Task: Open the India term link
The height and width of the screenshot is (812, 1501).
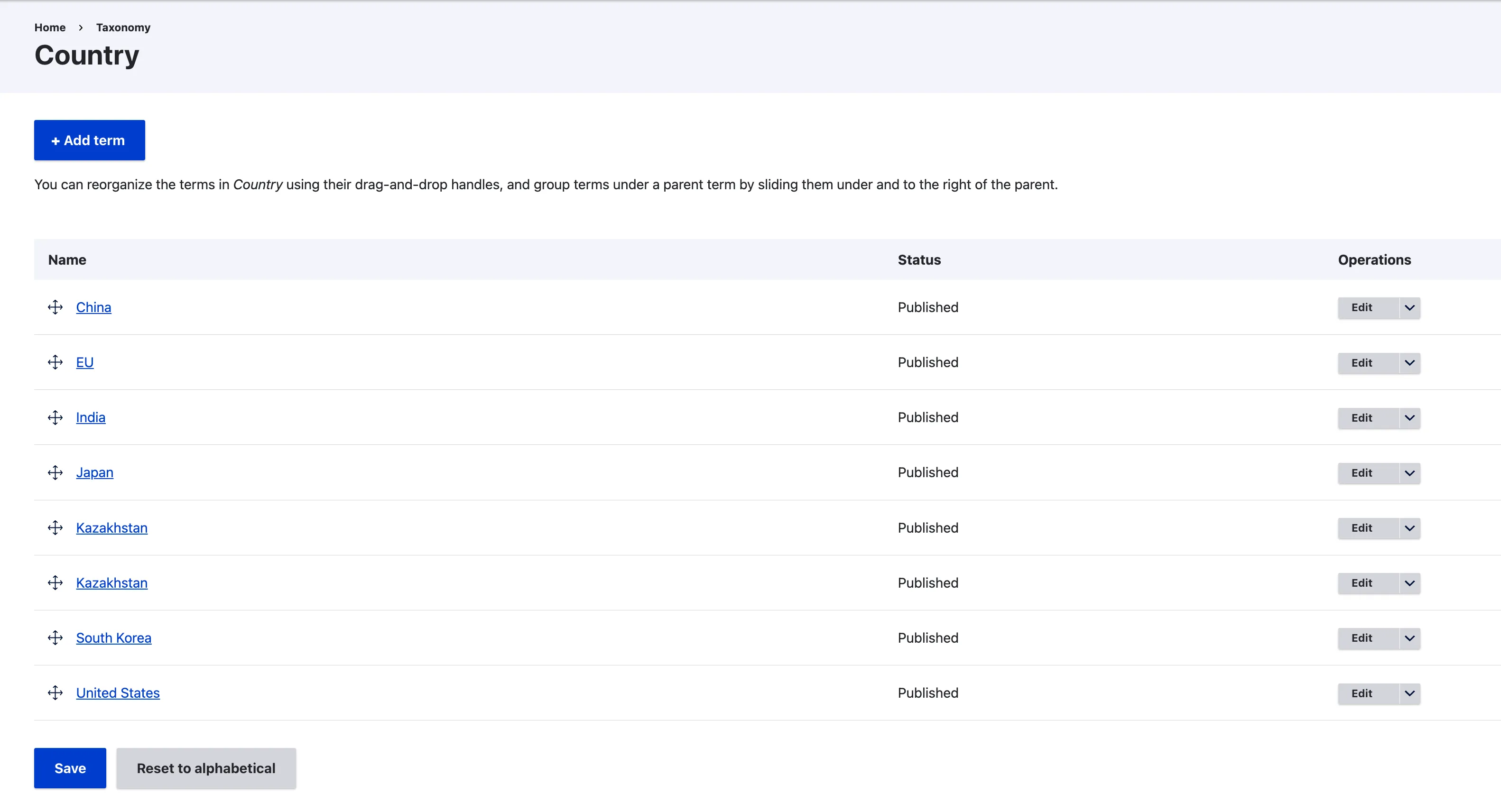Action: click(x=90, y=417)
